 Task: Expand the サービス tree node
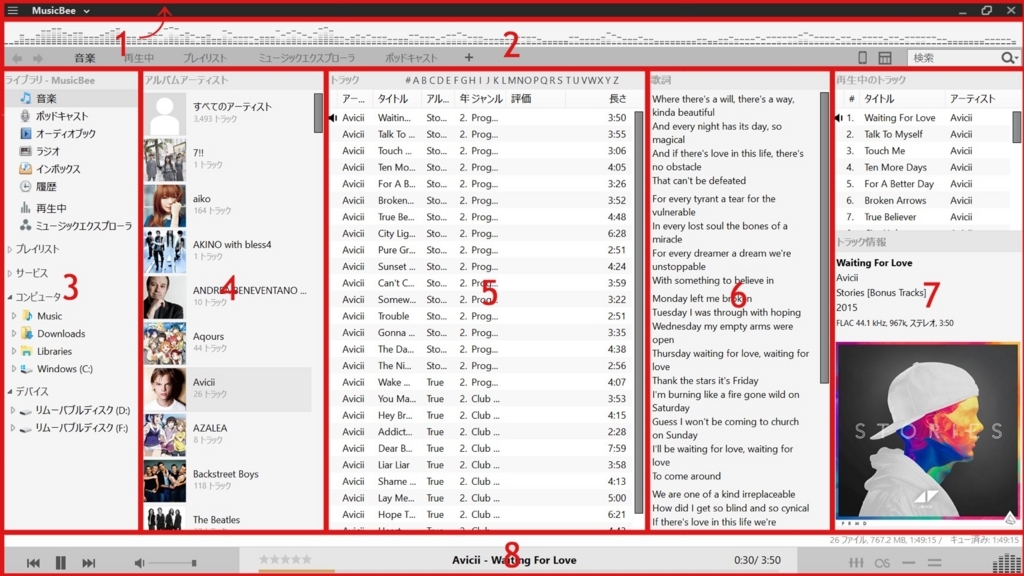pos(10,273)
